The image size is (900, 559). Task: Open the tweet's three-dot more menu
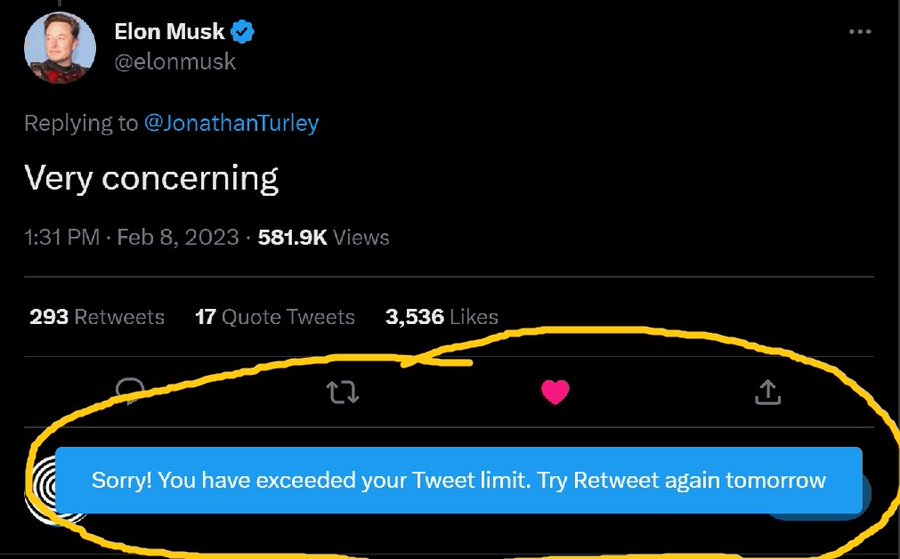859,32
